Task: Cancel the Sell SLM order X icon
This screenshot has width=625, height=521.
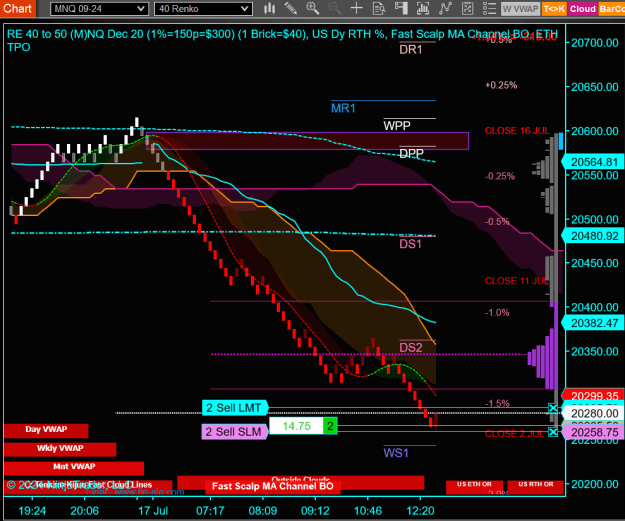Action: [553, 432]
